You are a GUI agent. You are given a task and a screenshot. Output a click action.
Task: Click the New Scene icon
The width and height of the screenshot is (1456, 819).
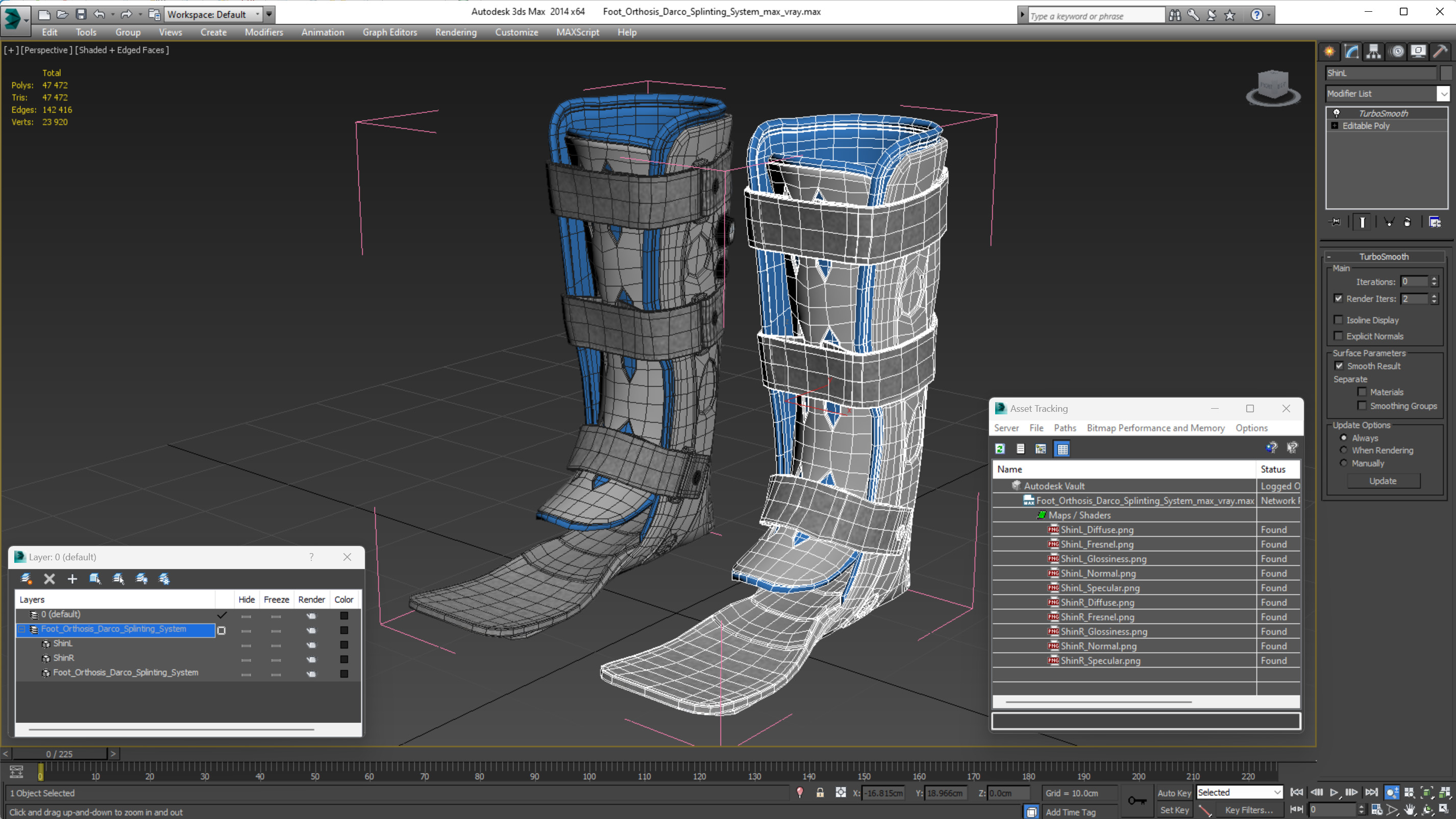point(44,14)
